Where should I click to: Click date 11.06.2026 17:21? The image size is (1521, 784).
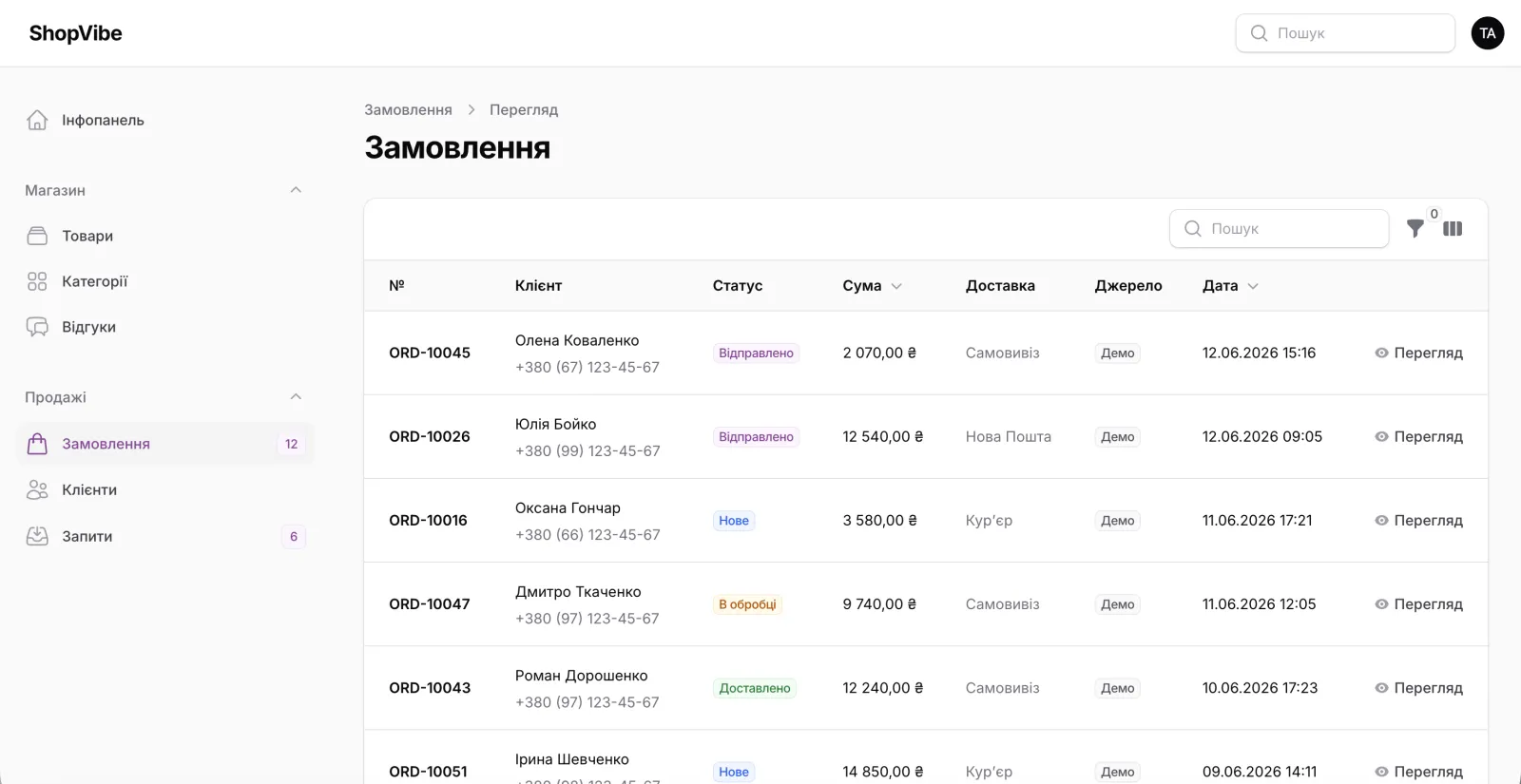click(x=1258, y=520)
